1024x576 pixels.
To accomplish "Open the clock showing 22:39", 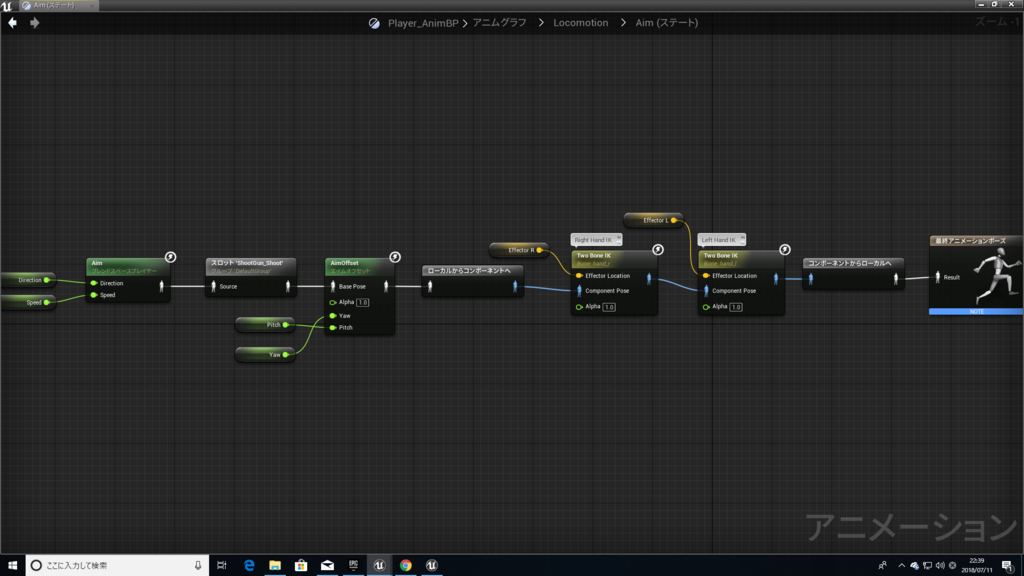I will click(977, 566).
